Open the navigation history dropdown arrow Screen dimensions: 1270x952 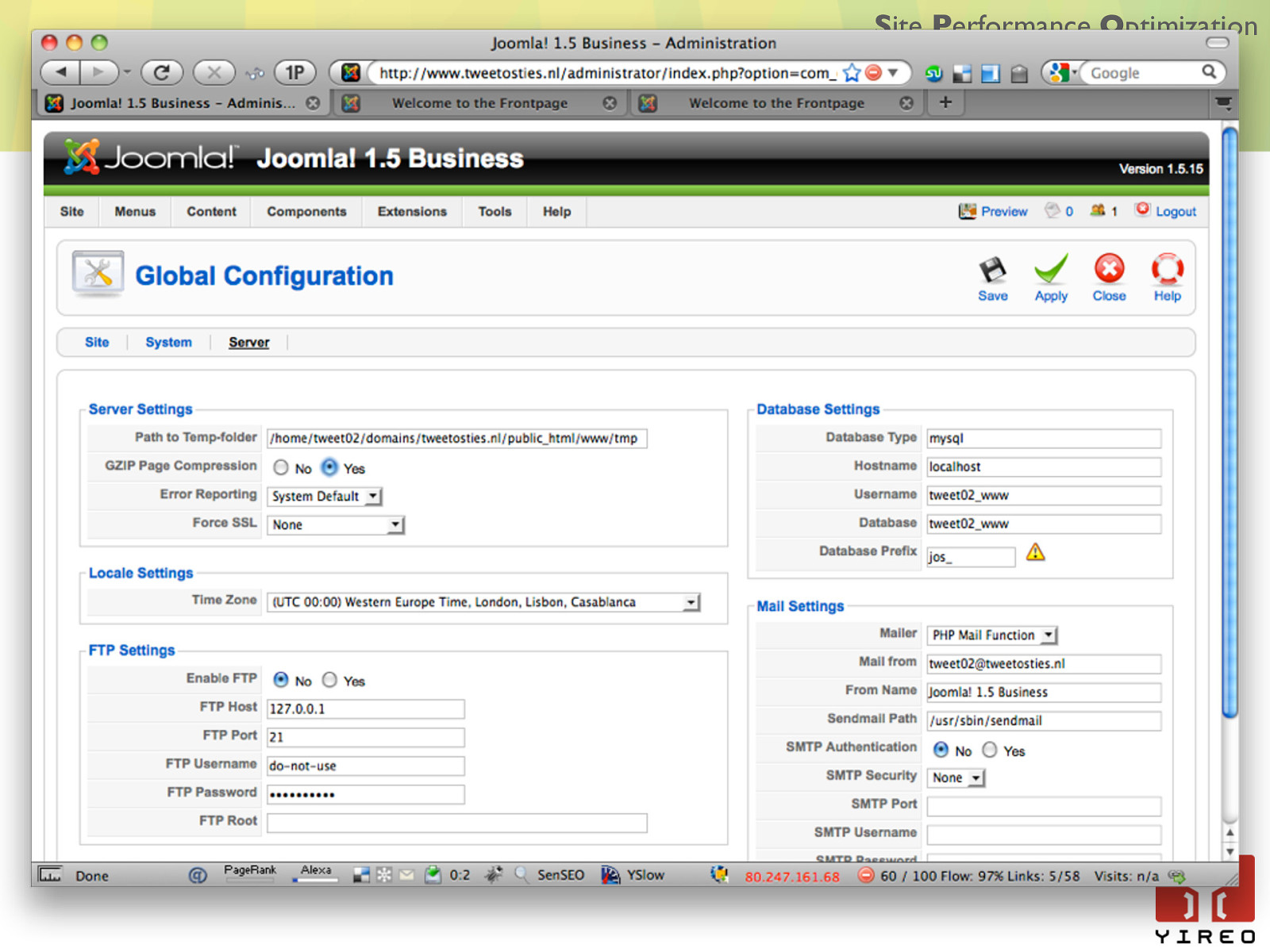127,73
